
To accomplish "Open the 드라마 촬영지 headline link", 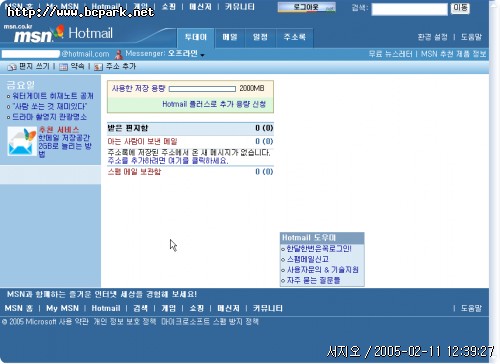I will (49, 117).
